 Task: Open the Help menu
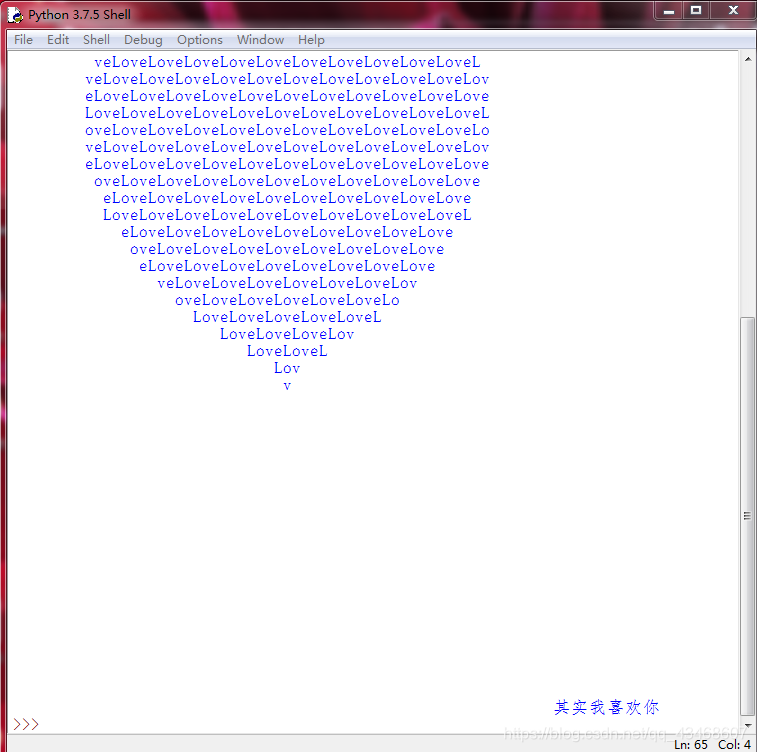coord(311,40)
